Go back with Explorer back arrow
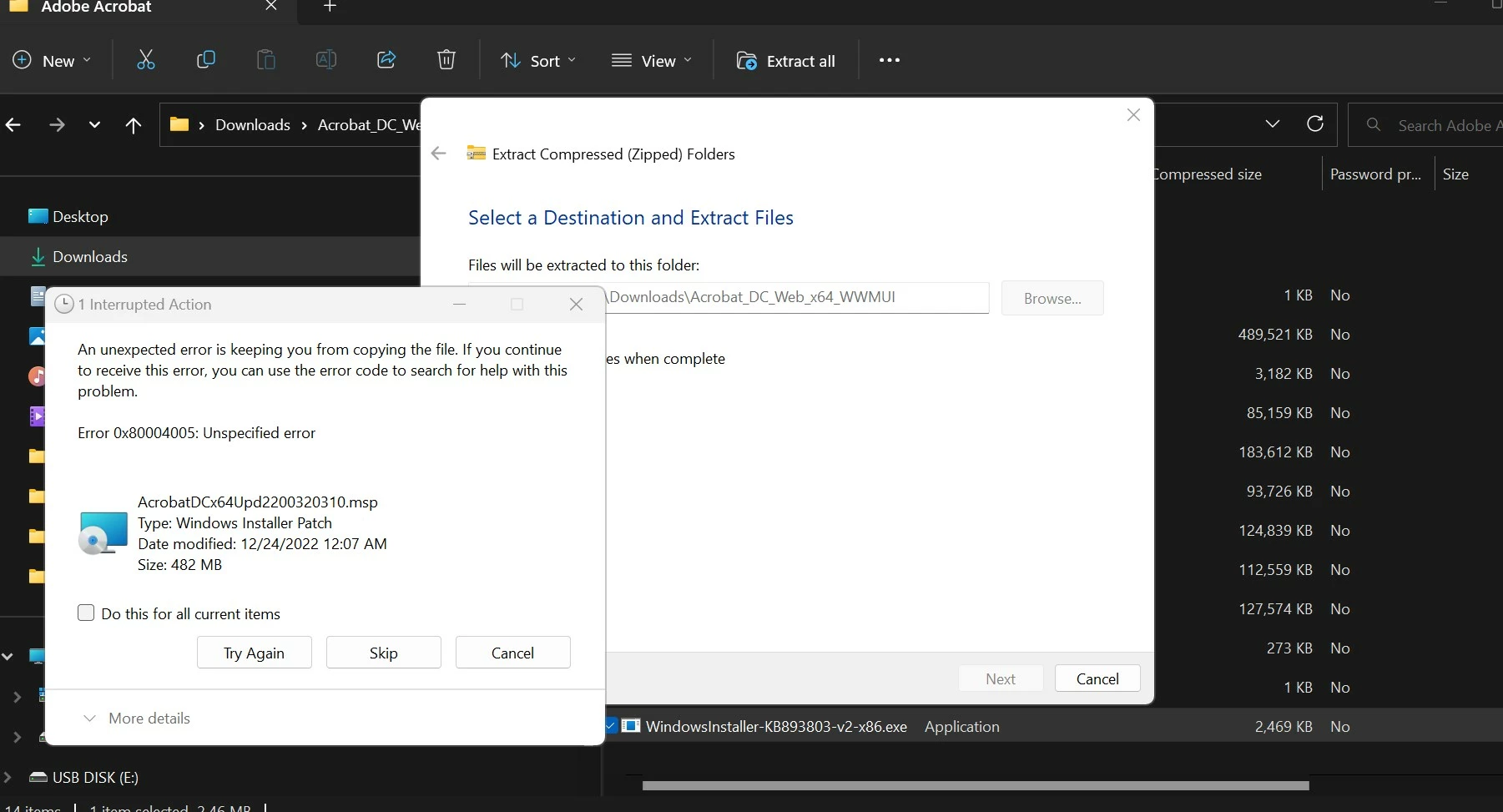The width and height of the screenshot is (1503, 812). click(13, 125)
